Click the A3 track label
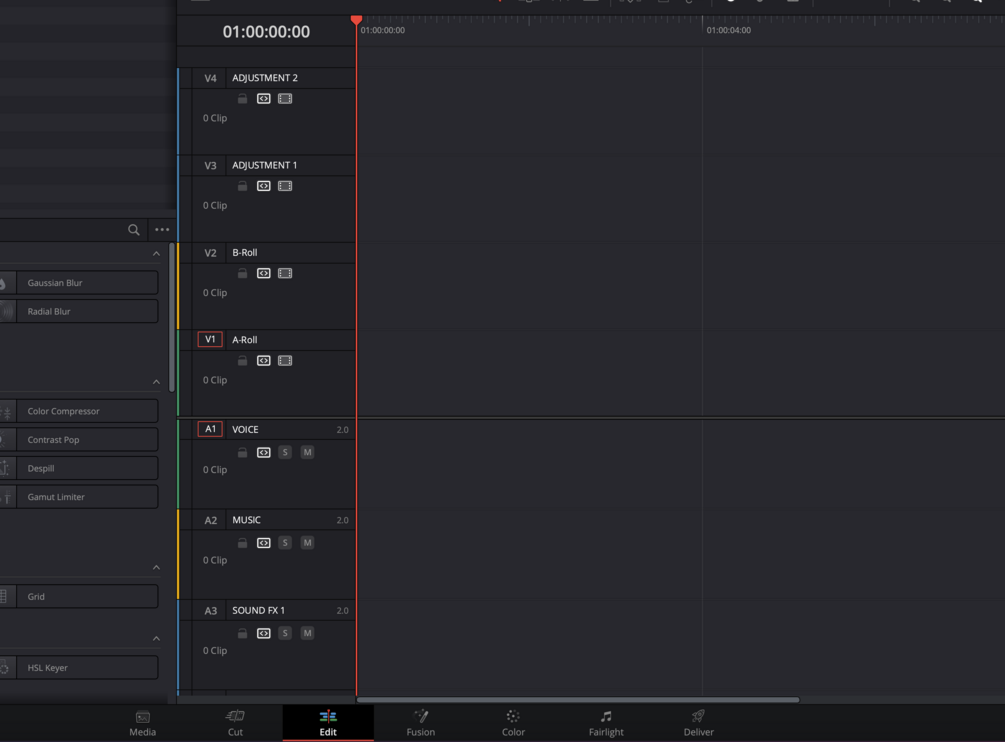 coord(210,611)
